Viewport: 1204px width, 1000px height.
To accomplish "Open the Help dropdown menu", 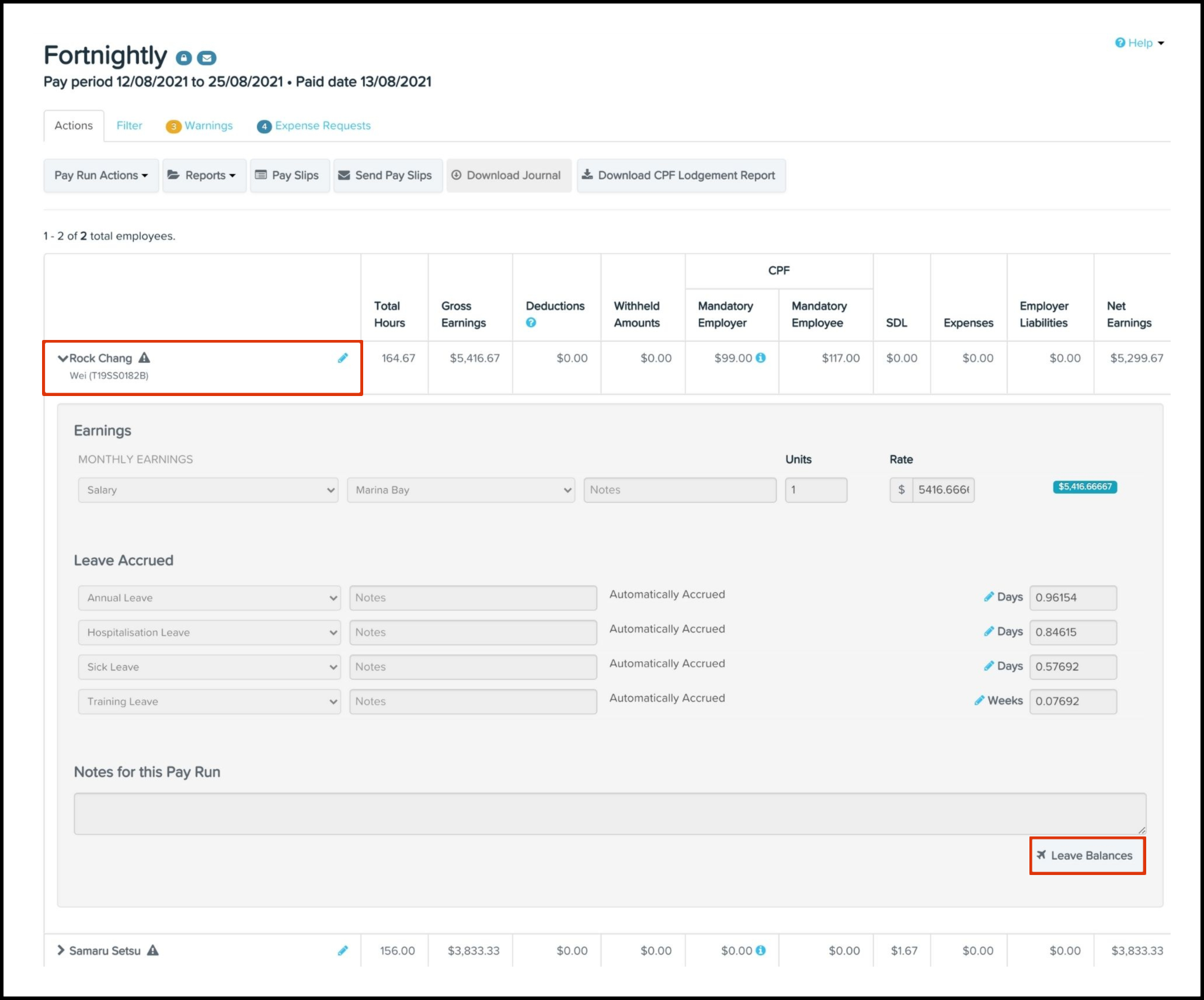I will tap(1140, 43).
